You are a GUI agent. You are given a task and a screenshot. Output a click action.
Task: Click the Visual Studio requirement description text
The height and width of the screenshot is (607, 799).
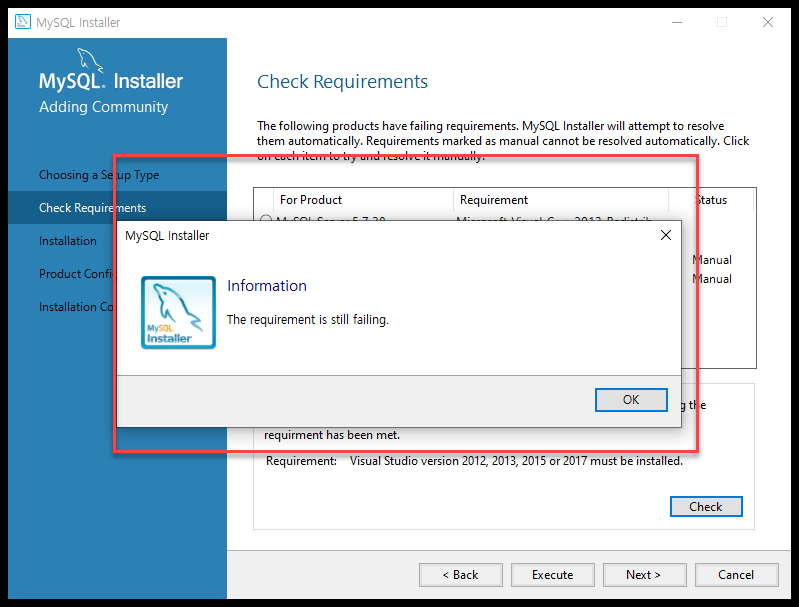click(x=516, y=461)
